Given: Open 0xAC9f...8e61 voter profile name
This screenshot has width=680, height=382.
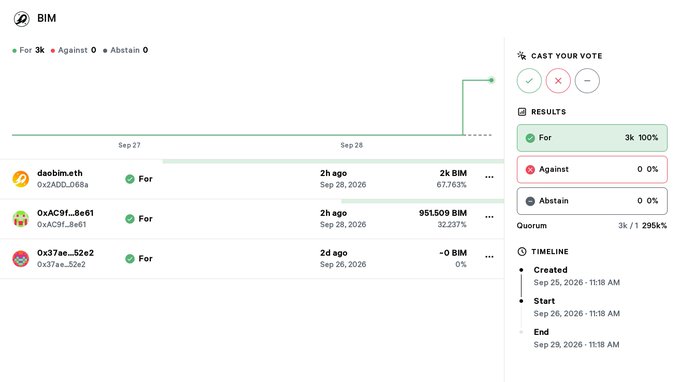Looking at the screenshot, I should (65, 213).
